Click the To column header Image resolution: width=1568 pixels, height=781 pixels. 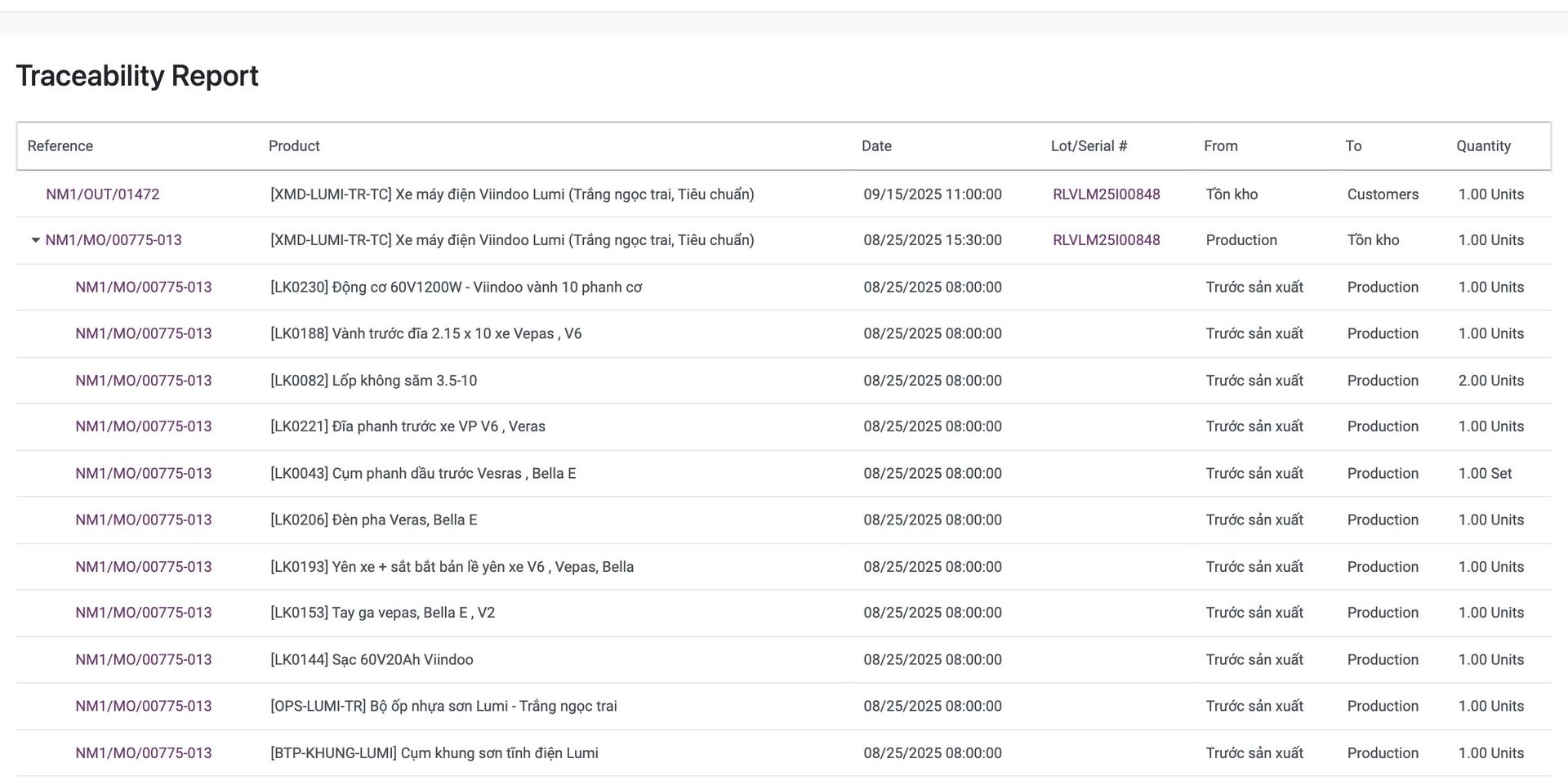(1353, 146)
